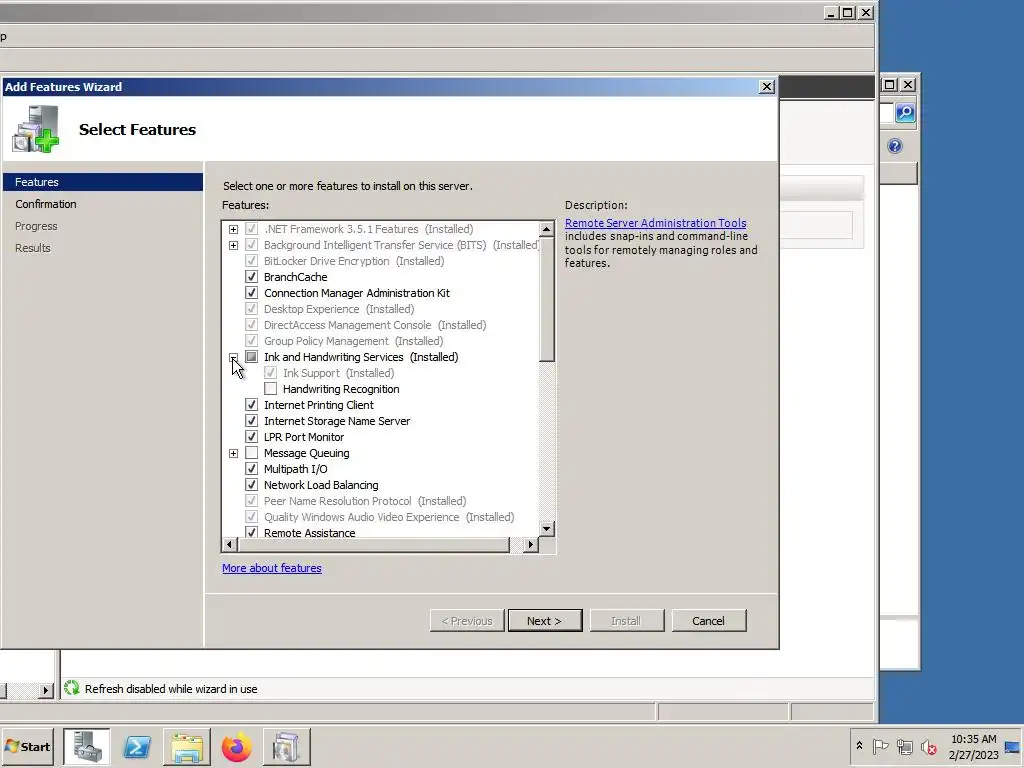Click the vertical scrollbar thumb in features list

[547, 299]
